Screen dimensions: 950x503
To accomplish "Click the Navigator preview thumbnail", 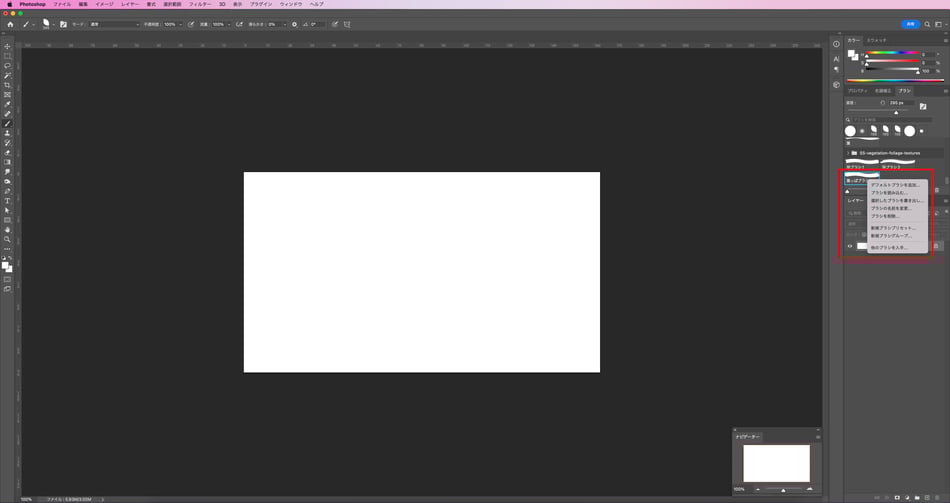I will click(776, 464).
